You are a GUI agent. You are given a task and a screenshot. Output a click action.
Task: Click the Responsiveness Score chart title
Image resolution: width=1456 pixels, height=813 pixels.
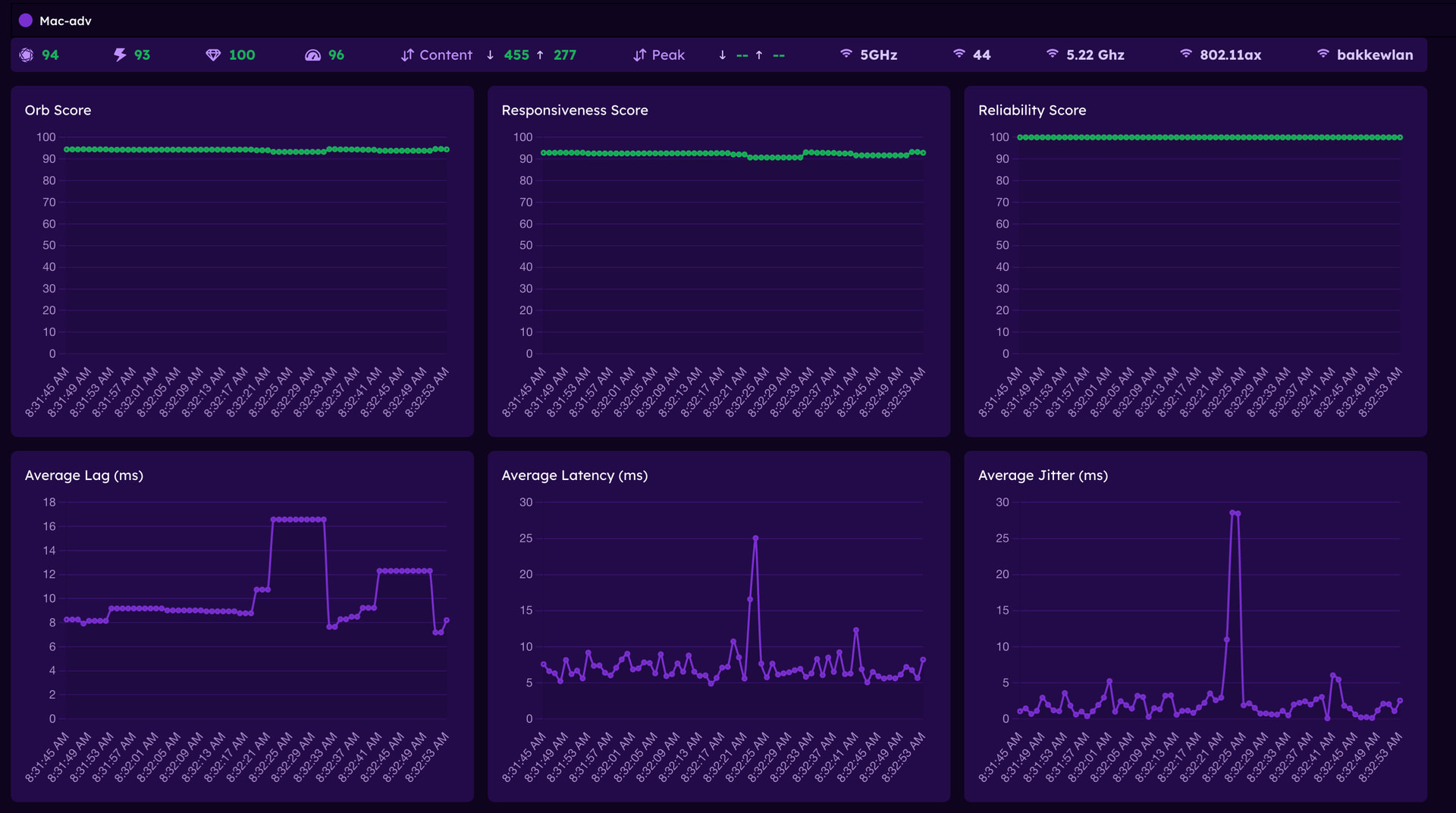pyautogui.click(x=575, y=110)
